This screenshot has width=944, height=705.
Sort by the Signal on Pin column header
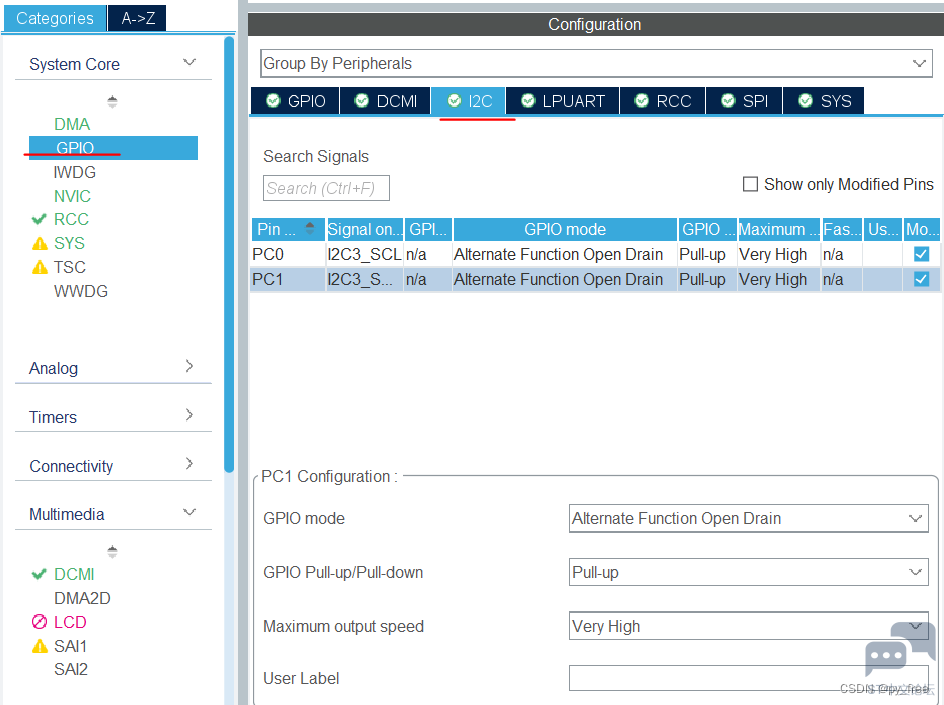[x=365, y=229]
